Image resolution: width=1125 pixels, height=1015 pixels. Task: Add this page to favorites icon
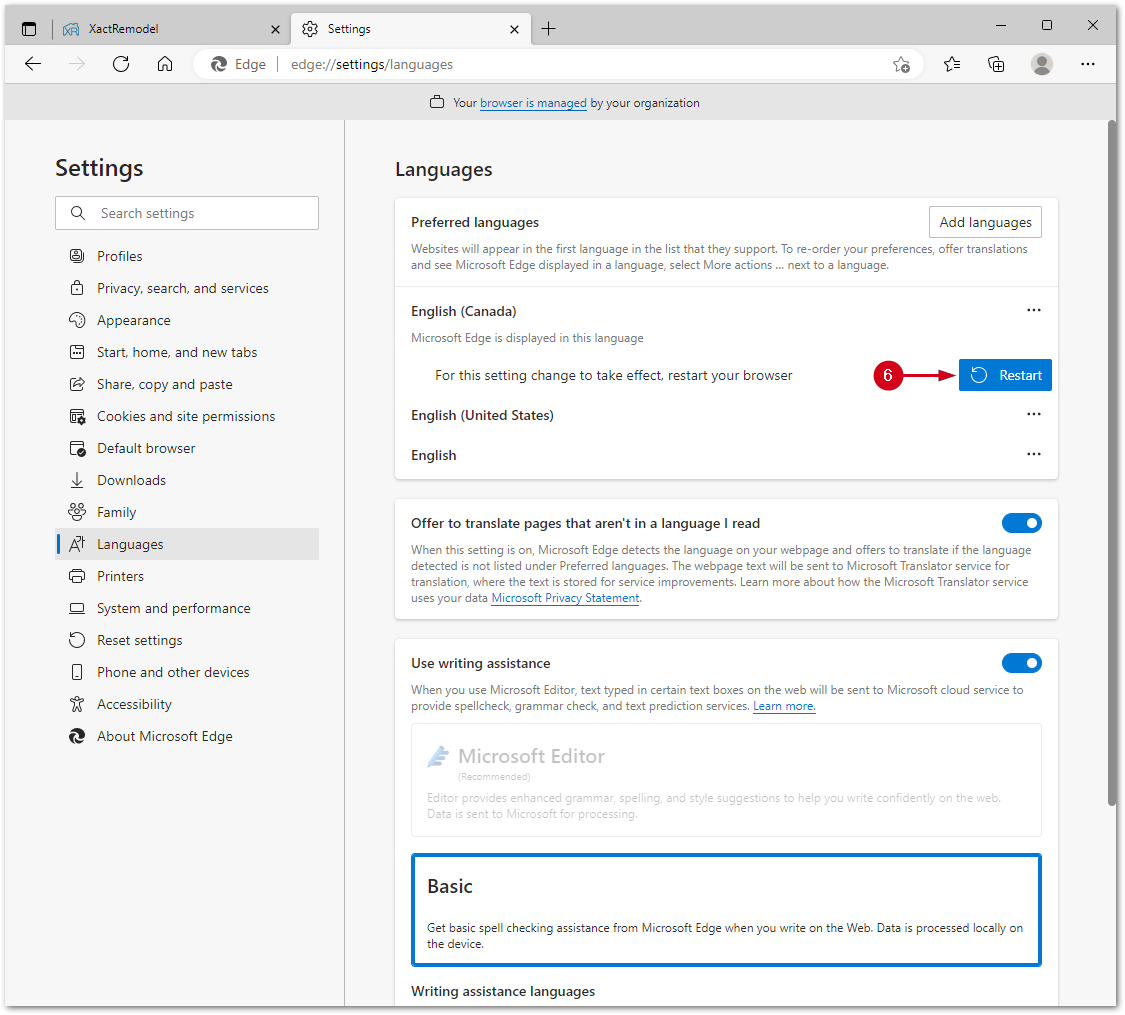[901, 64]
